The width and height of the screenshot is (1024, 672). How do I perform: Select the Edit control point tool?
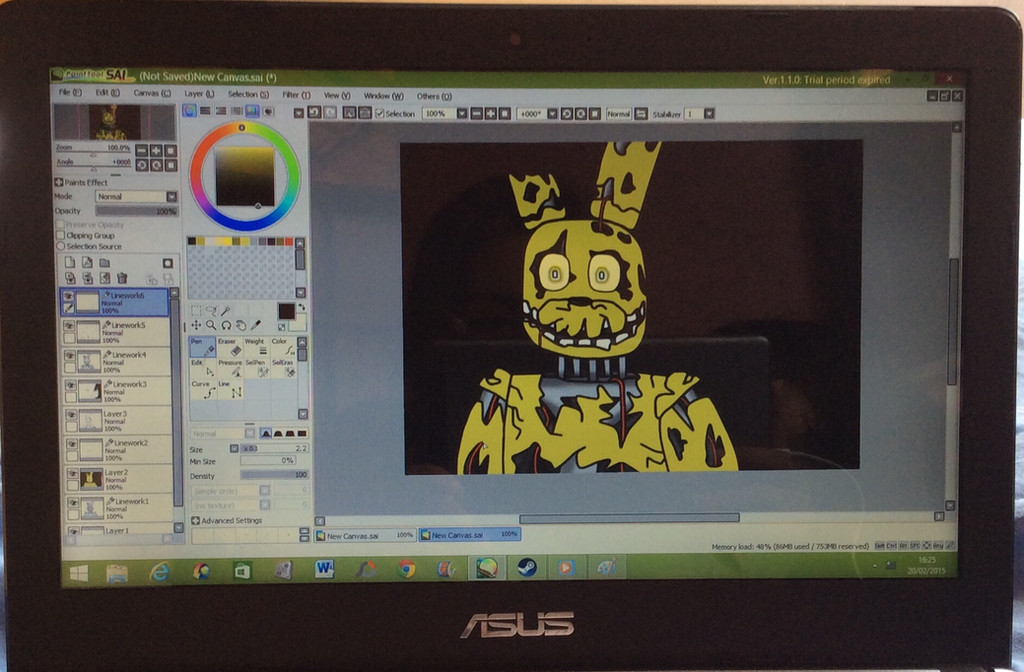coord(202,368)
